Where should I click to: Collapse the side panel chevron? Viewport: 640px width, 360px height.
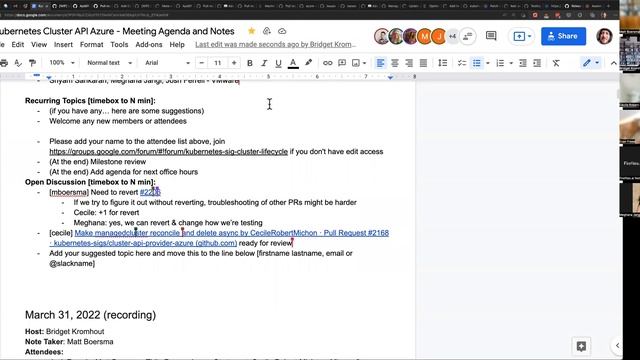pos(617,345)
